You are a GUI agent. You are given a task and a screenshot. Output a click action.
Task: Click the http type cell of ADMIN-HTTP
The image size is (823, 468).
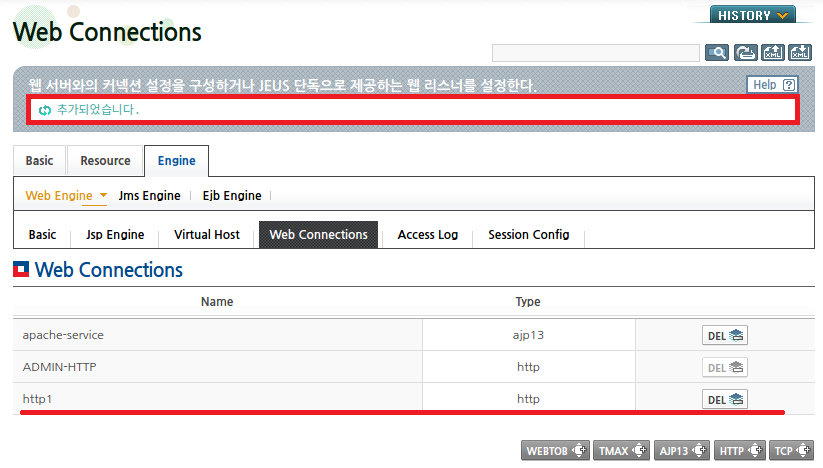tap(528, 367)
